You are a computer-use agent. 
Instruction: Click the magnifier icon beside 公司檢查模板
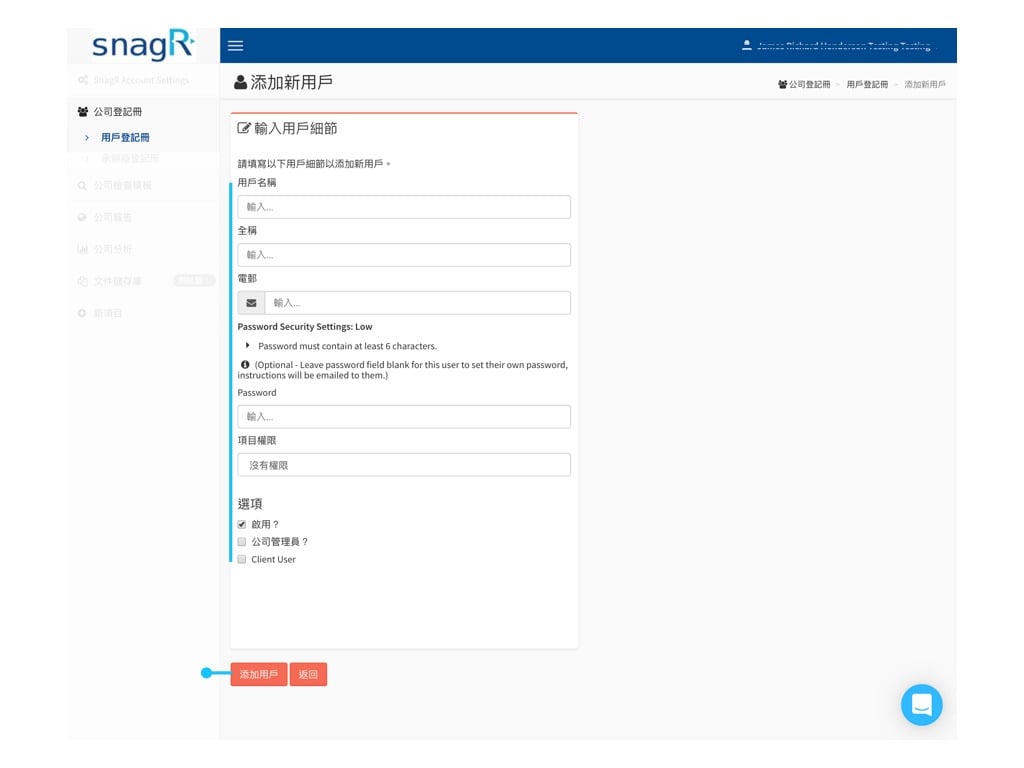tap(82, 185)
